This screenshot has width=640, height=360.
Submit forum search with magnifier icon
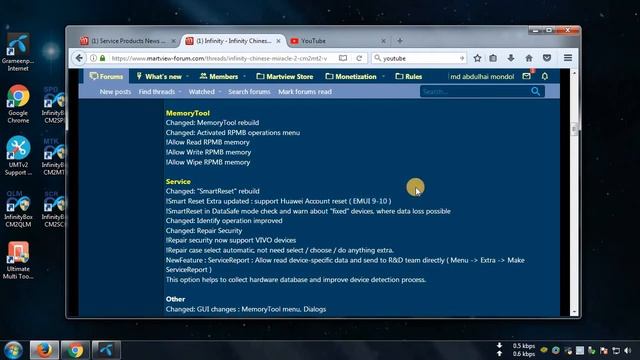(536, 91)
